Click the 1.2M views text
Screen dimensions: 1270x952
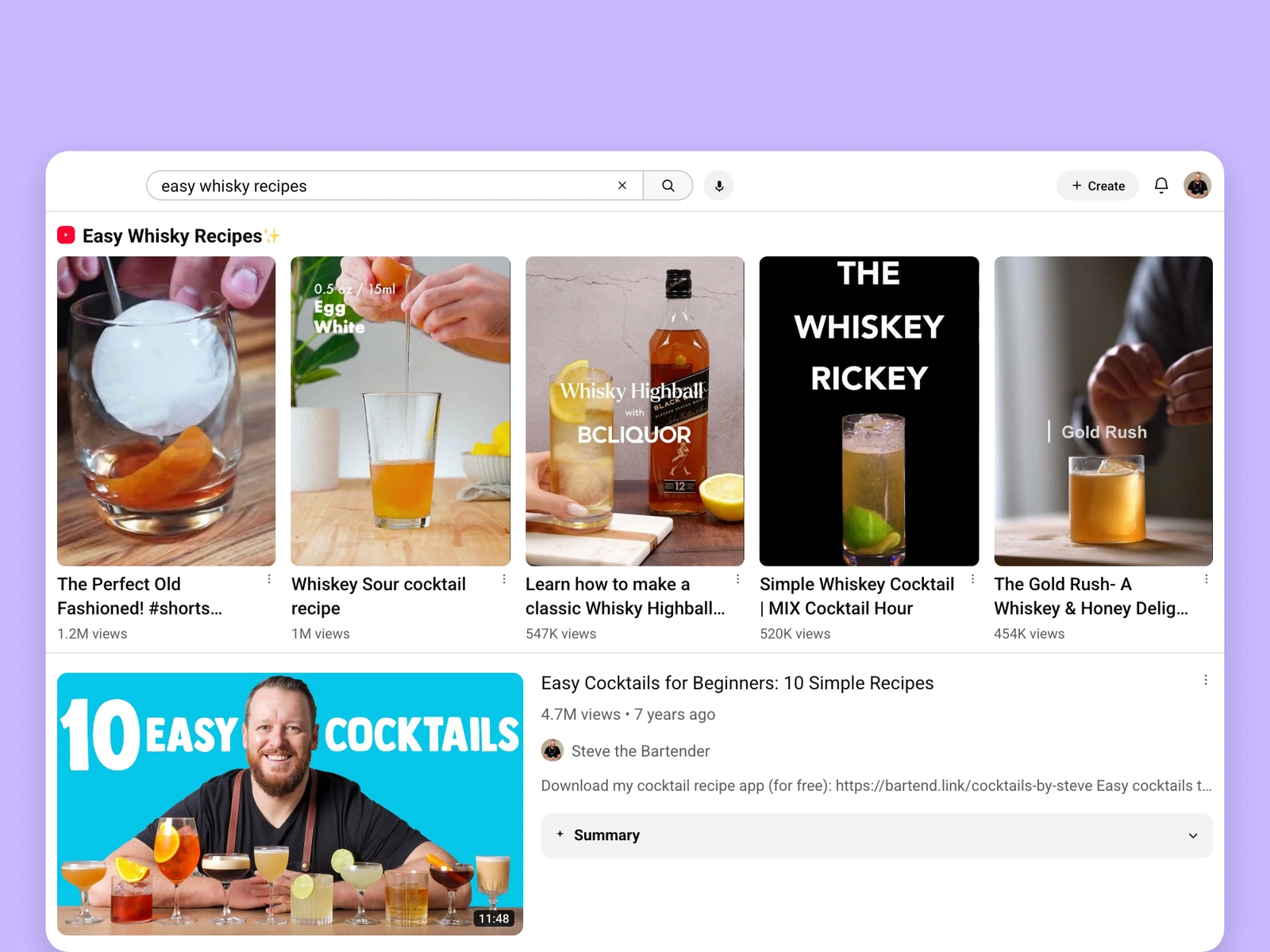92,634
